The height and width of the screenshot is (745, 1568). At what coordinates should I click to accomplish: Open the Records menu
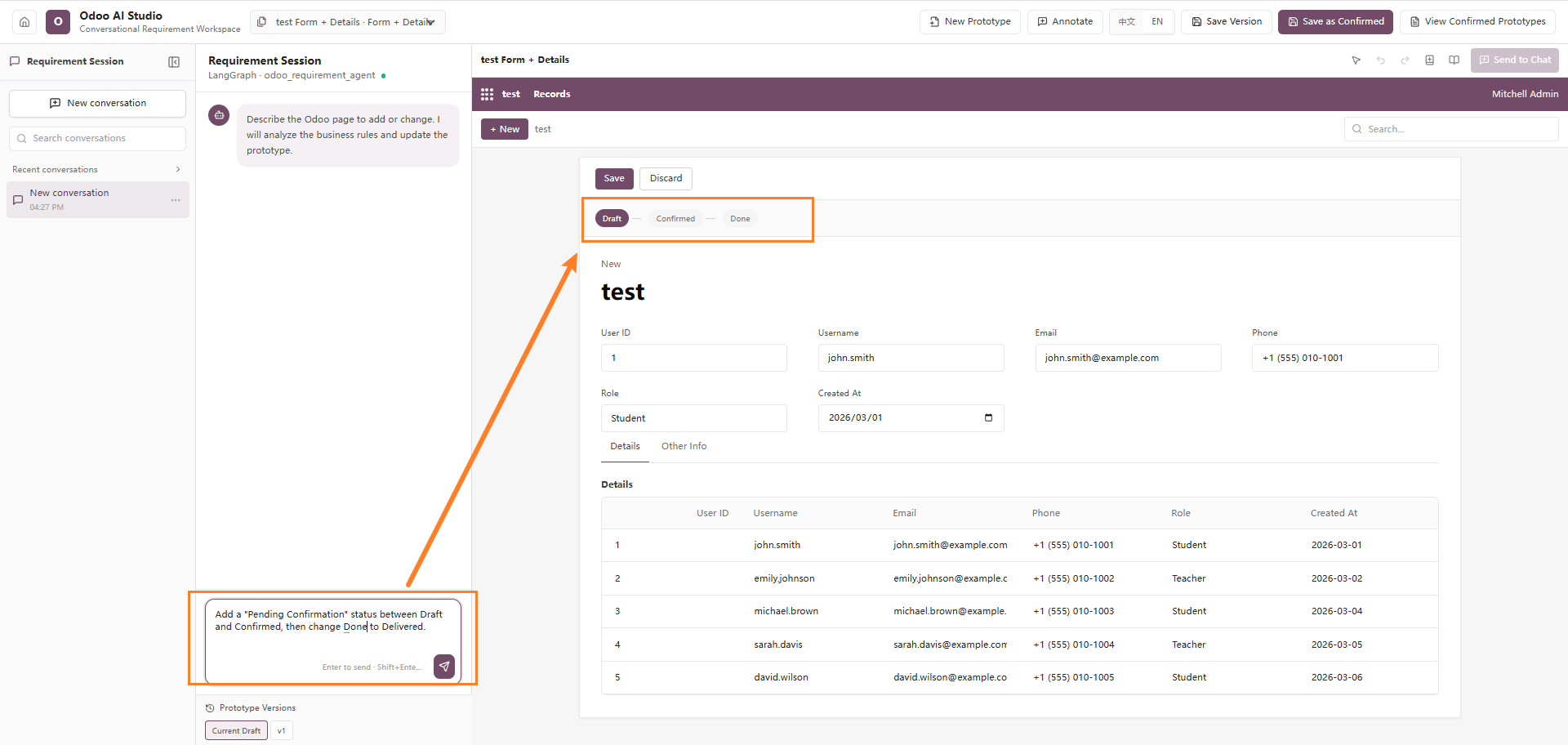tap(552, 95)
